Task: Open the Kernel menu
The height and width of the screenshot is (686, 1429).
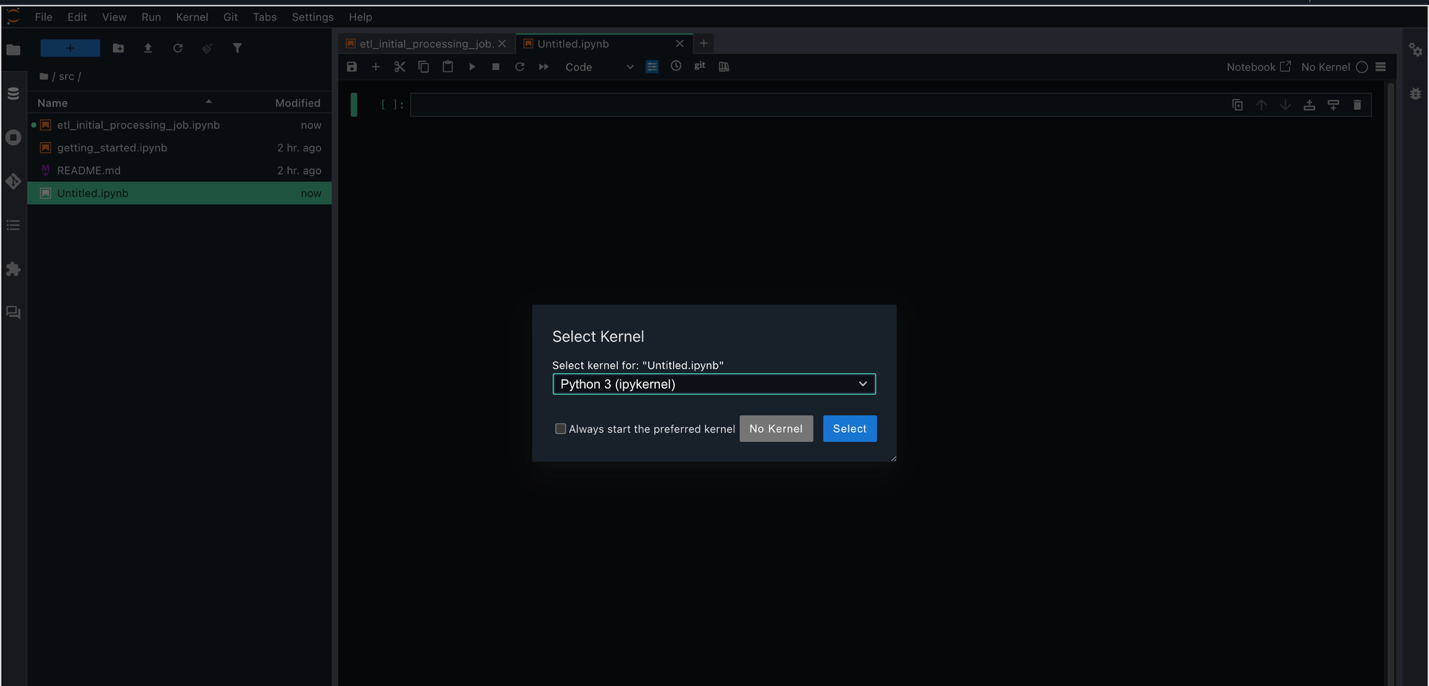Action: click(191, 16)
